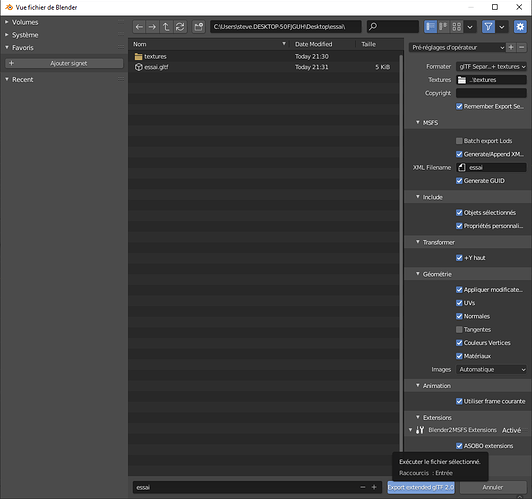
Task: Uncheck Generate GUID option
Action: [x=459, y=181]
